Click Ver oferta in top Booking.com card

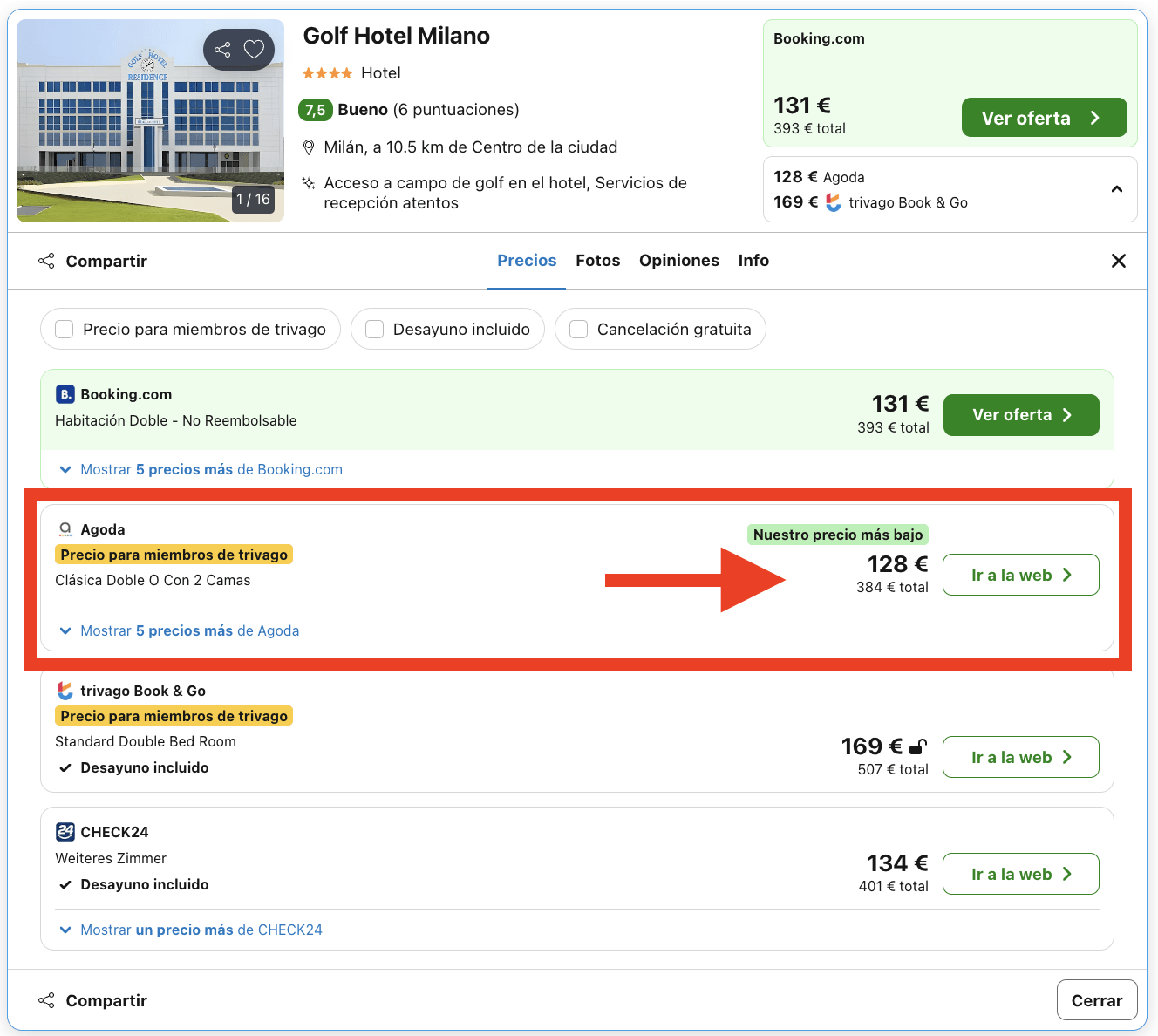pos(1044,118)
